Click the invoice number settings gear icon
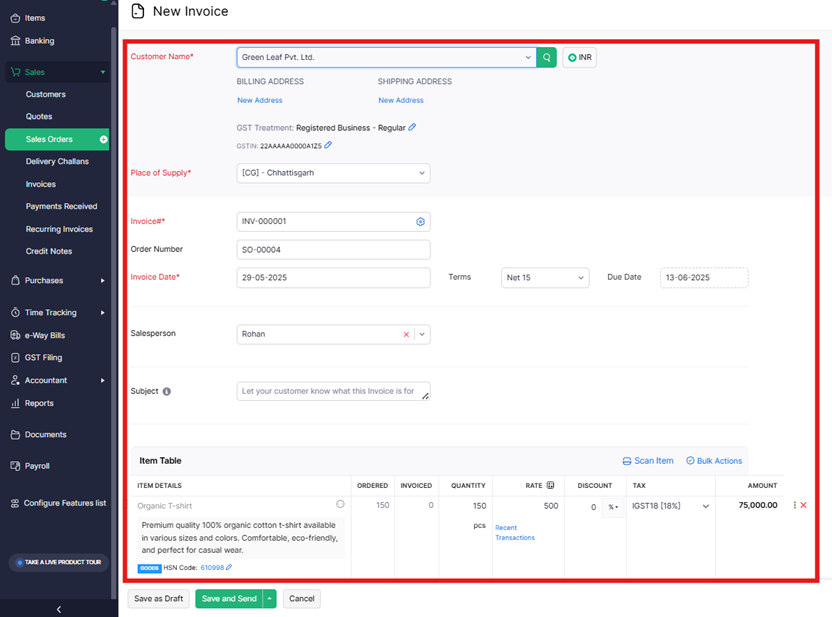This screenshot has height=617, width=832. [x=420, y=222]
